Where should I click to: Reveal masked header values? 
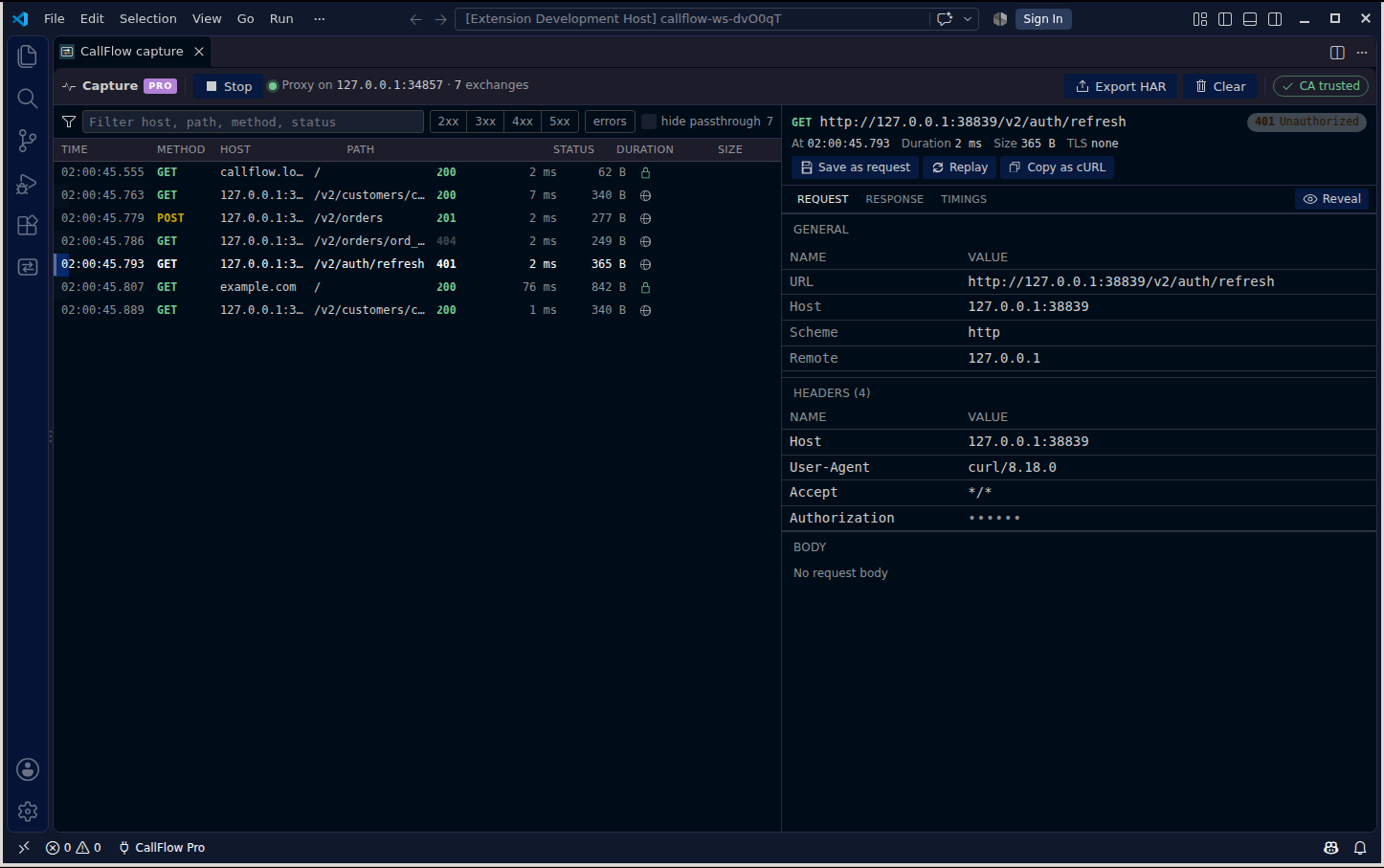click(x=1332, y=199)
